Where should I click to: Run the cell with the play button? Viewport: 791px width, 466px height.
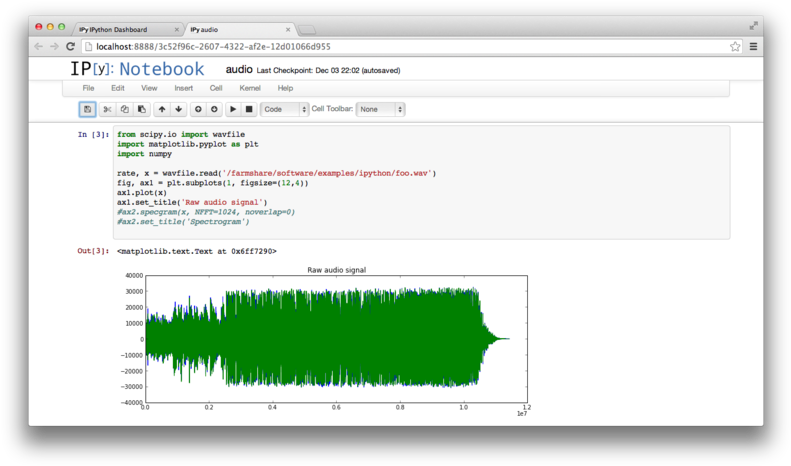coord(233,109)
